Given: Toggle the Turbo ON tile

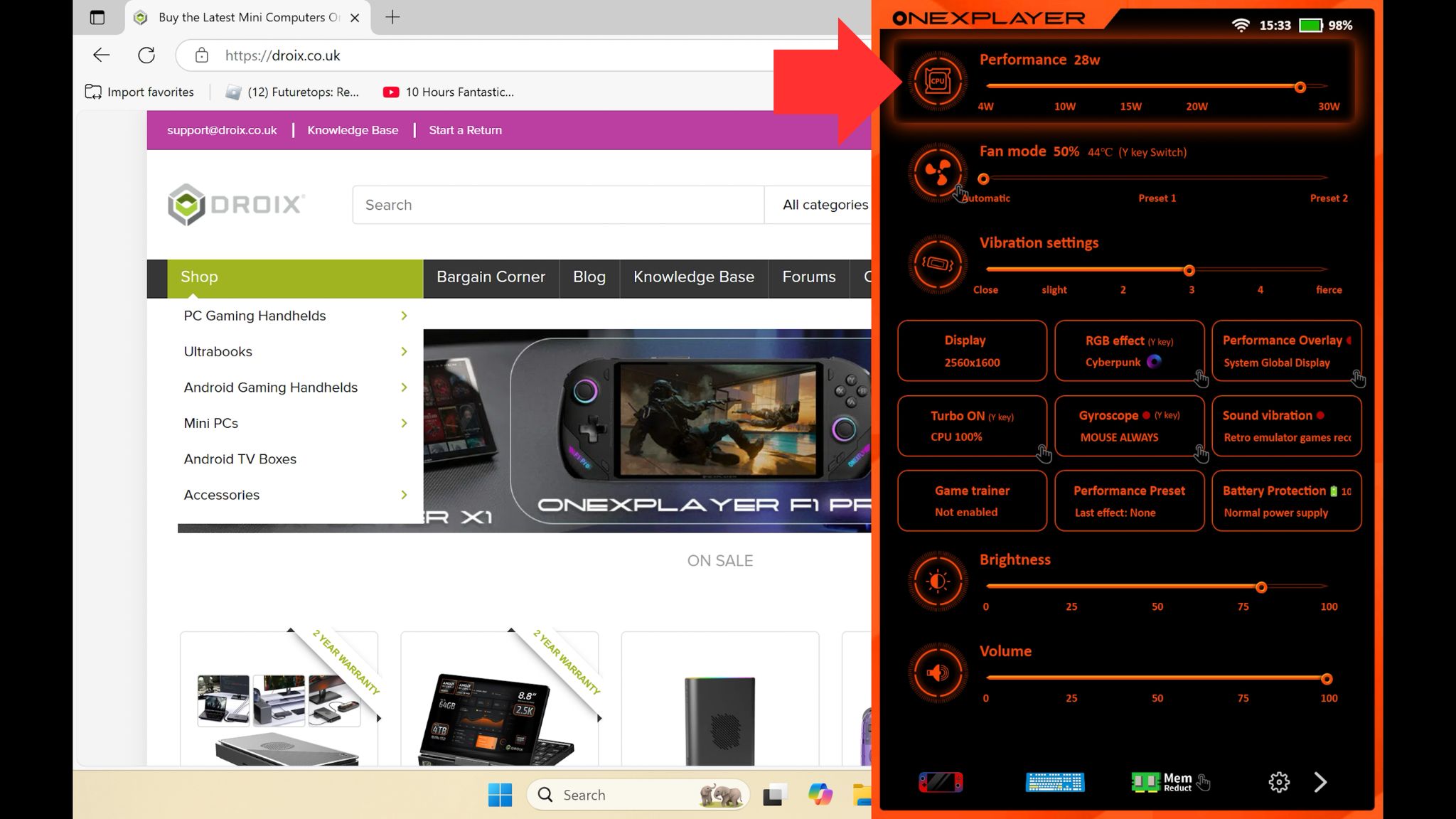Looking at the screenshot, I should [972, 426].
